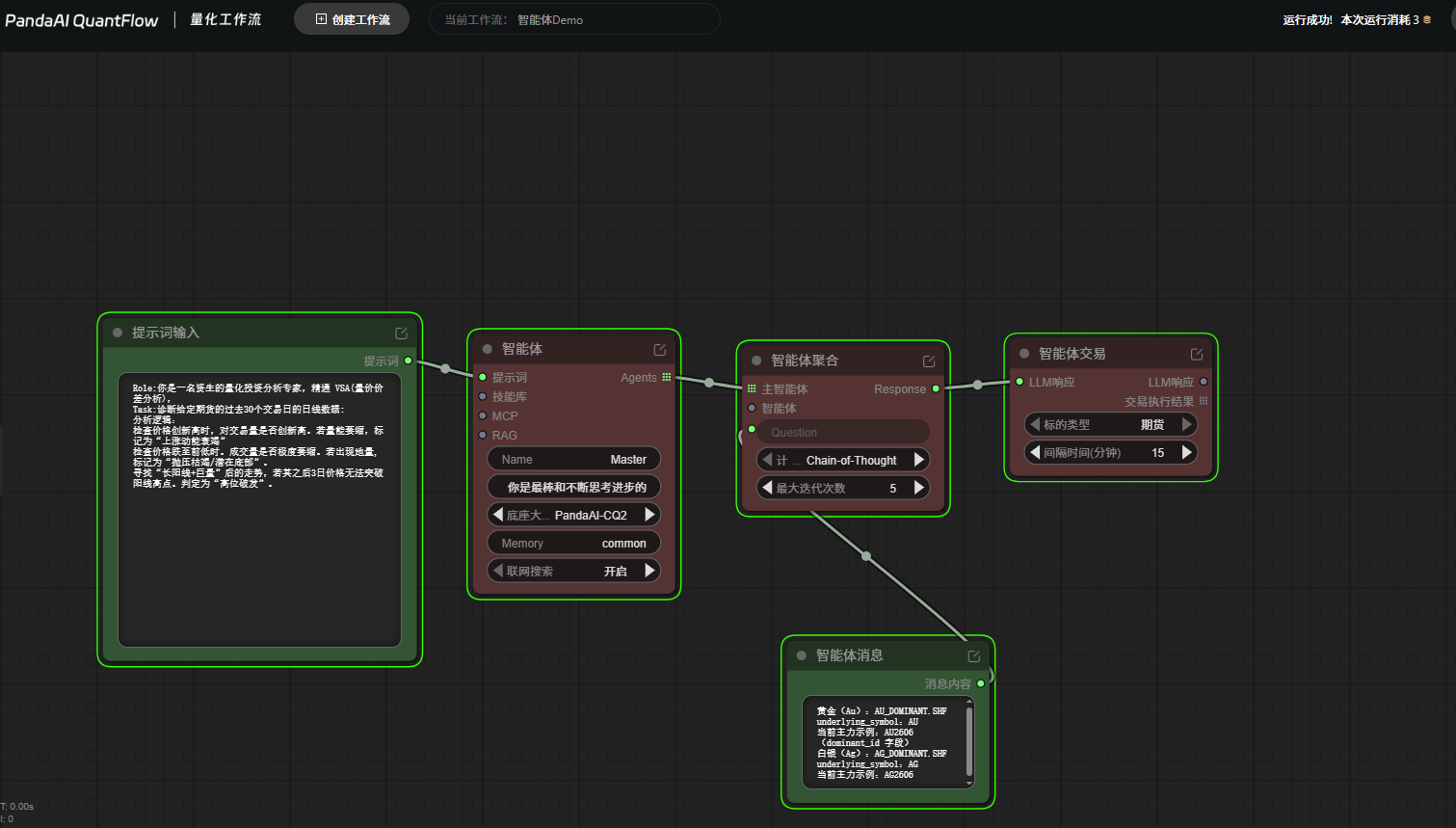1456x828 pixels.
Task: Change 底座大模型 PandaAI-CQ2 with right arrow
Action: [650, 515]
